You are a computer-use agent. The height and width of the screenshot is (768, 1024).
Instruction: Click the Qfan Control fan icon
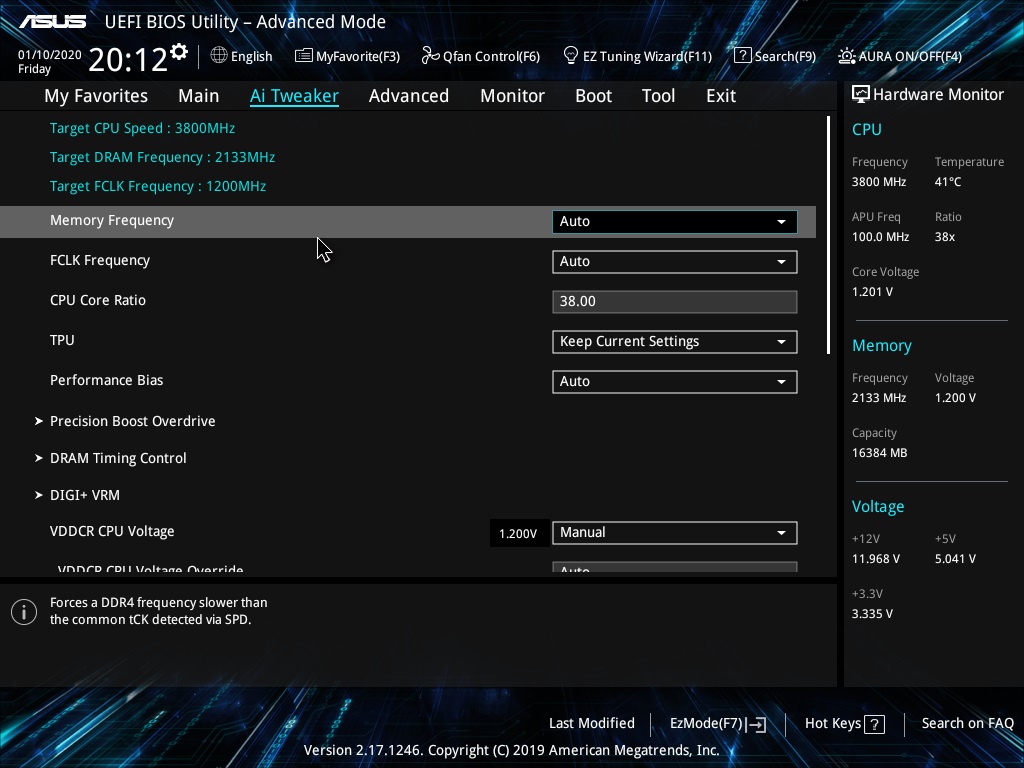coord(430,56)
